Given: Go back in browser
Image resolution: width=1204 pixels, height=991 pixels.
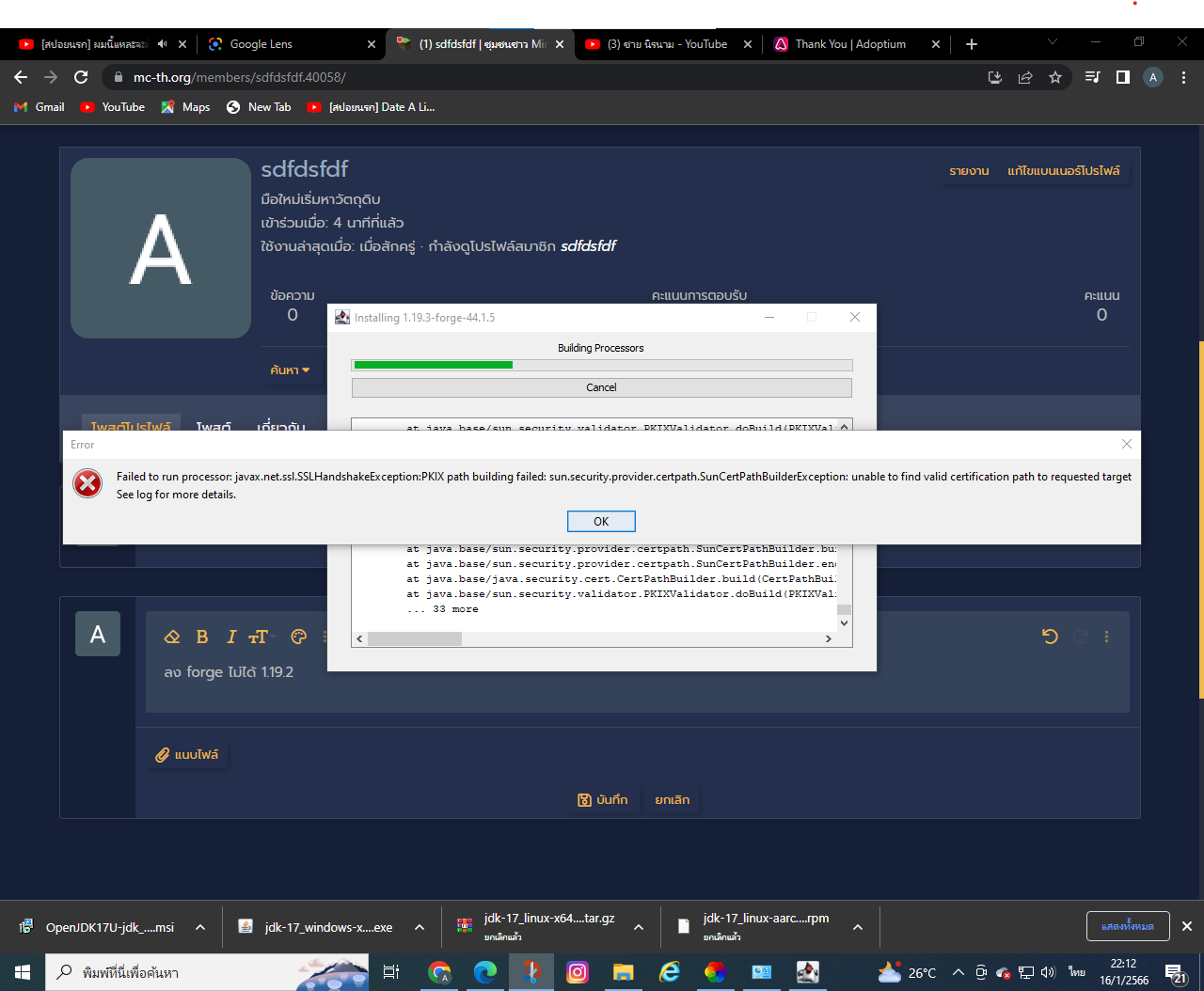Looking at the screenshot, I should (x=21, y=77).
